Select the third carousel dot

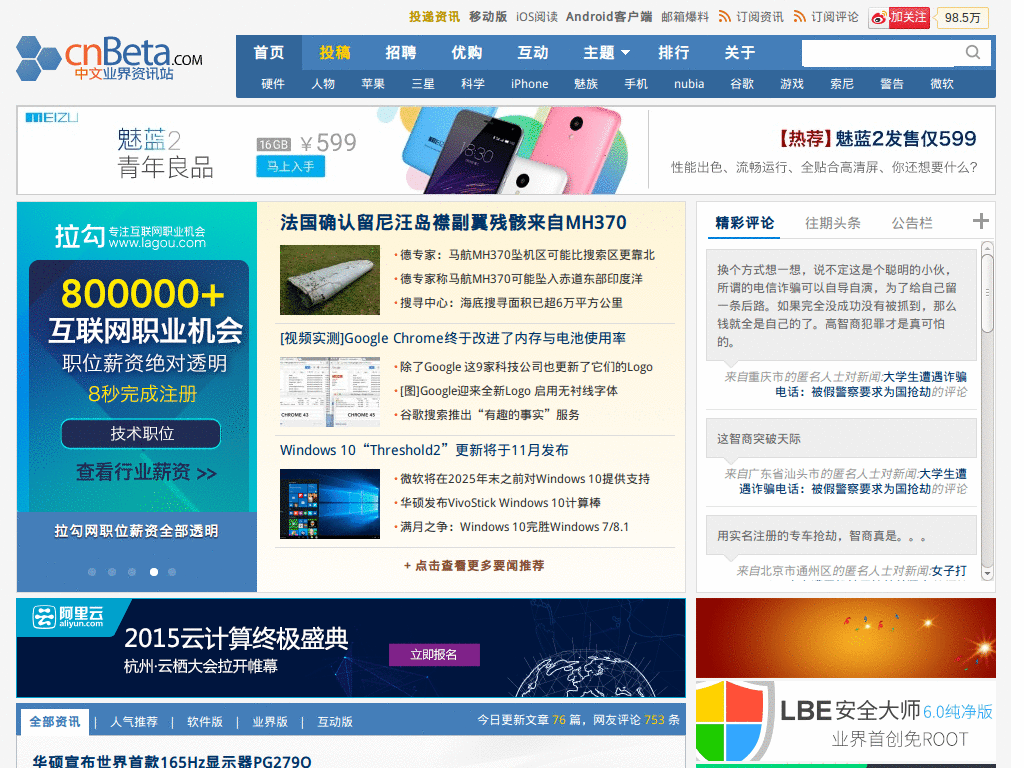coord(132,572)
